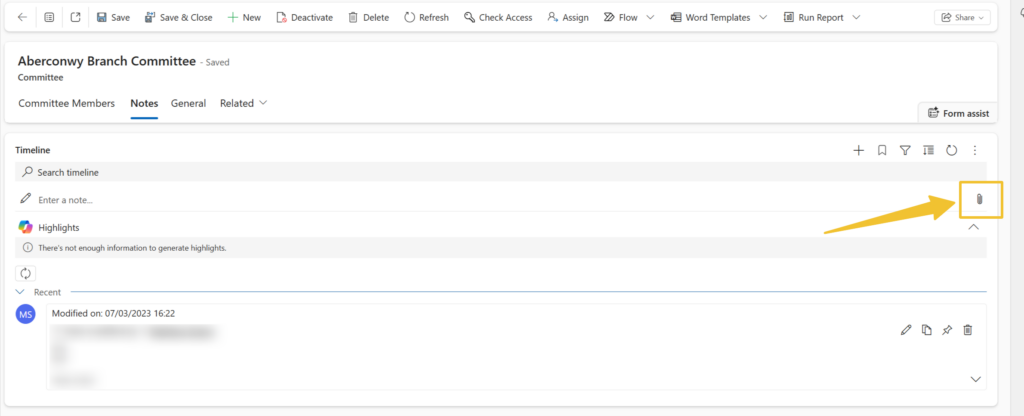The height and width of the screenshot is (416, 1024).
Task: Click the Save & Close button
Action: [178, 17]
